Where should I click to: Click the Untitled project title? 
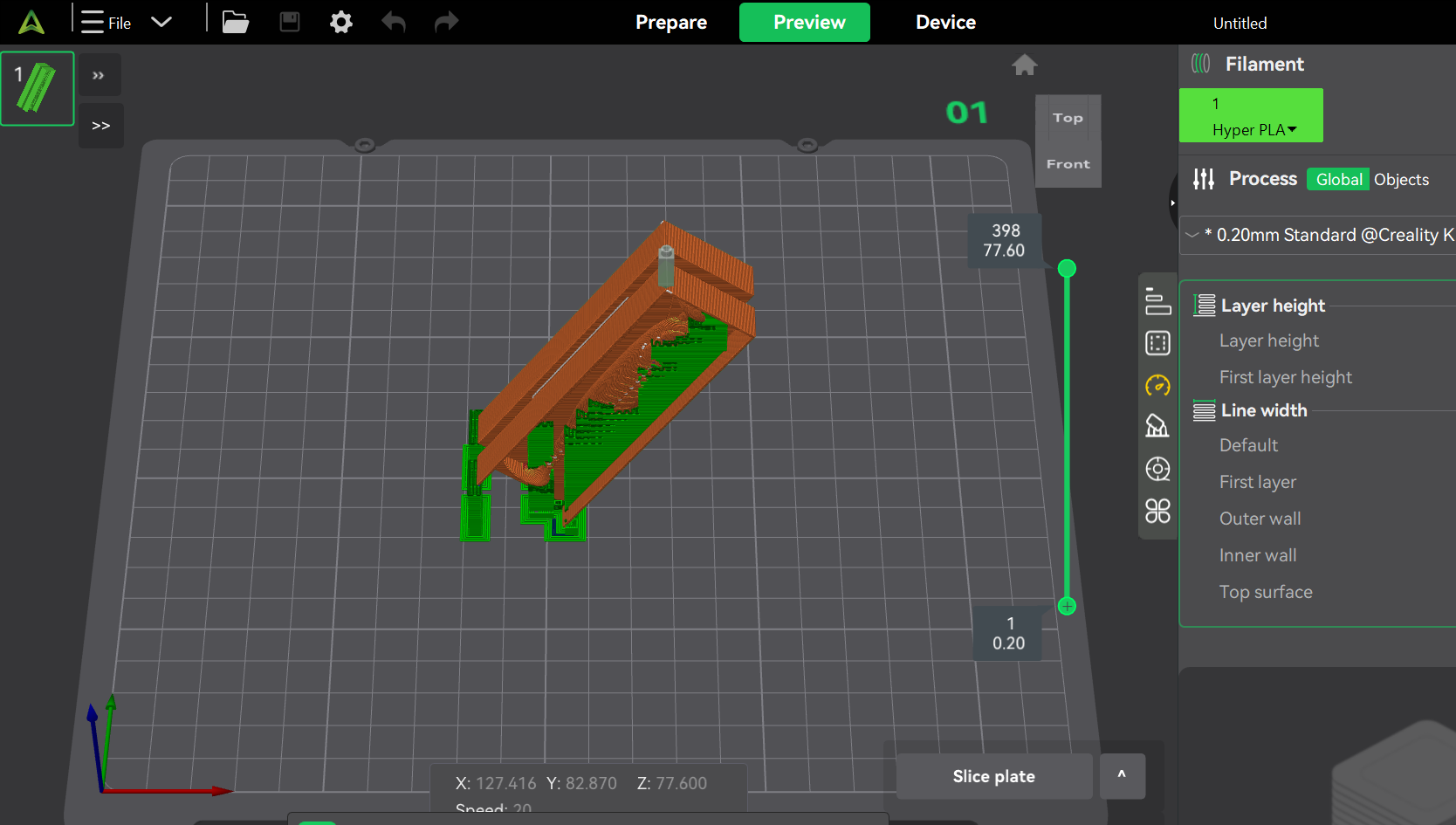tap(1240, 23)
